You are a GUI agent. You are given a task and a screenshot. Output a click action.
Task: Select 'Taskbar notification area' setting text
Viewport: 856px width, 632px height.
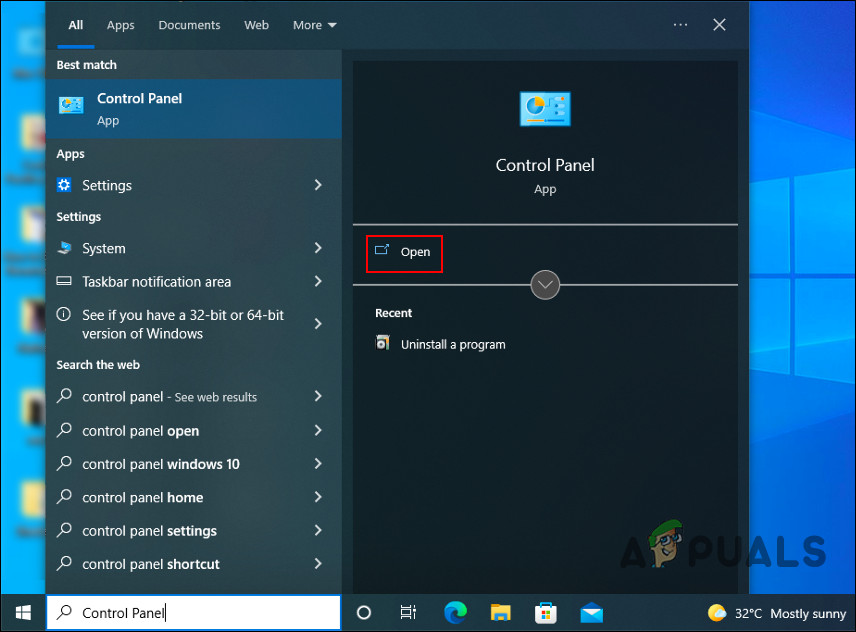(x=156, y=282)
